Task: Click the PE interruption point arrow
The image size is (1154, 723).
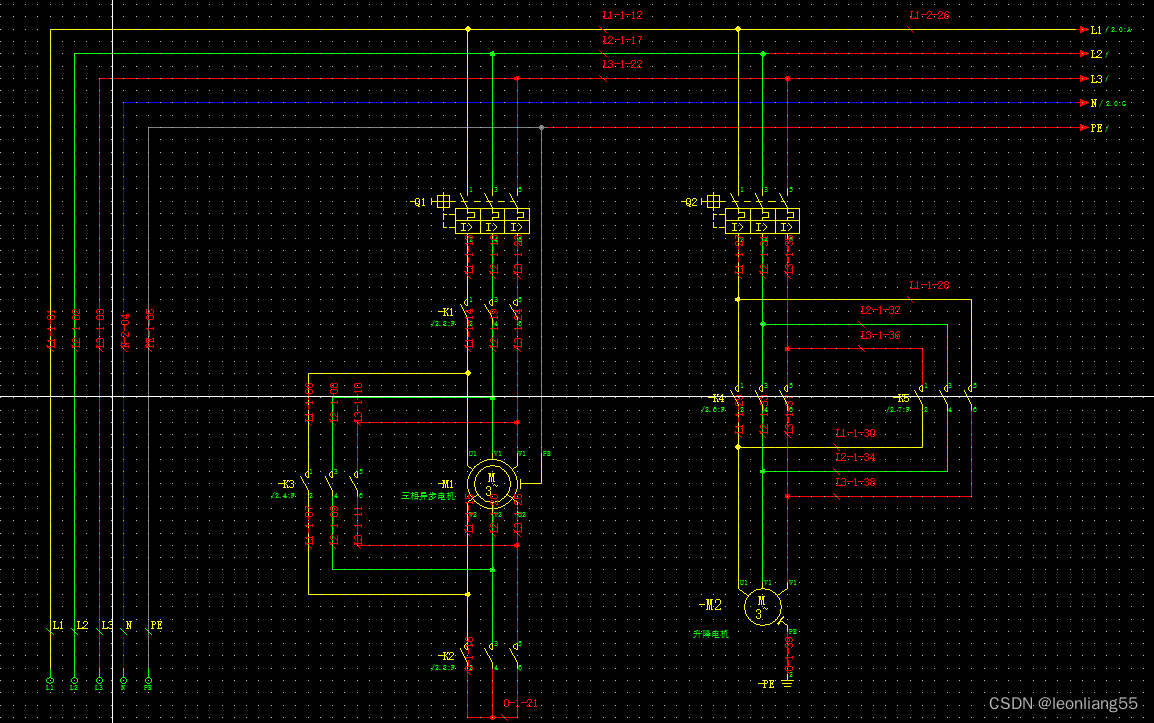Action: coord(1083,127)
